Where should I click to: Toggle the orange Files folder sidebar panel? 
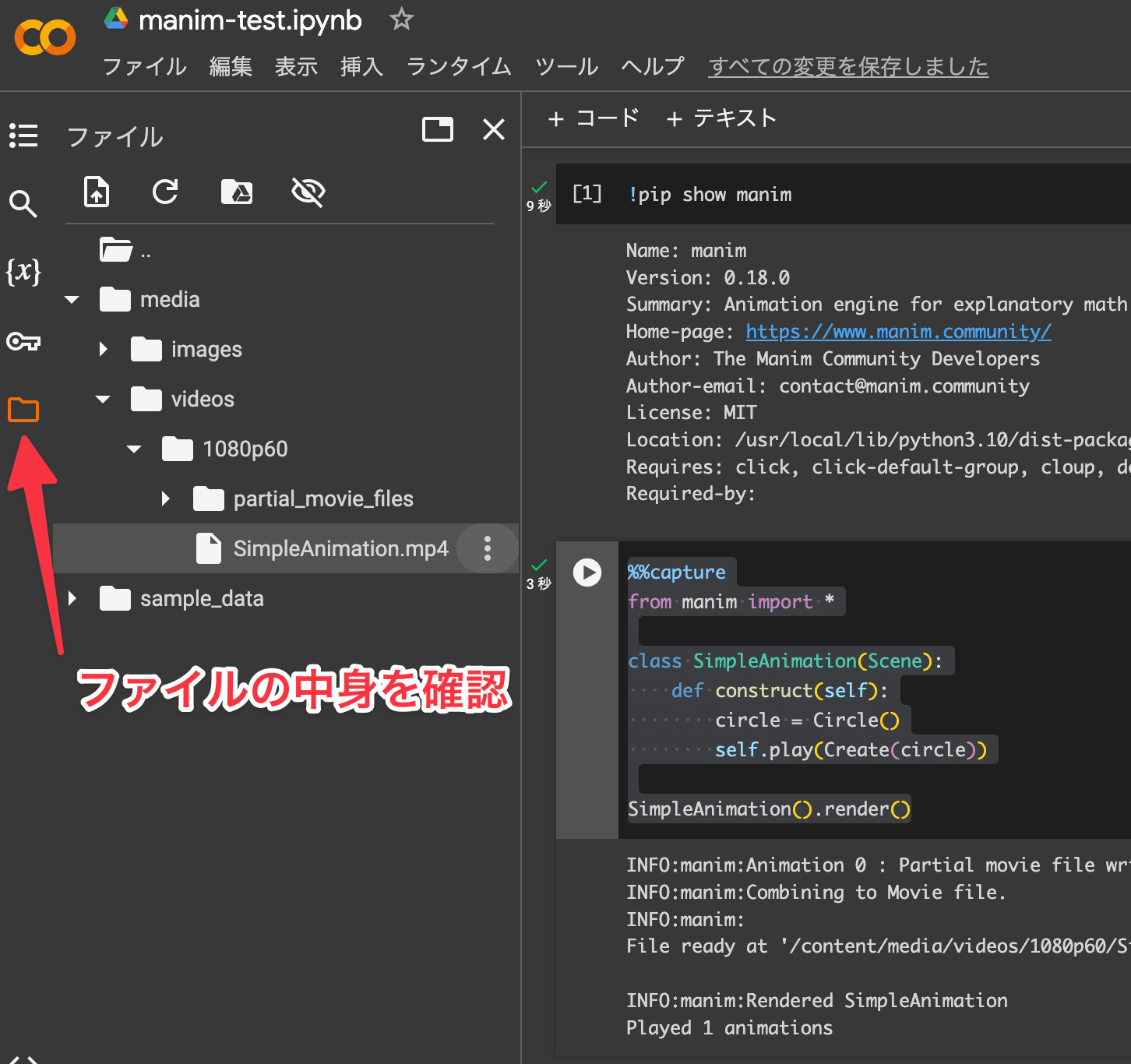tap(23, 410)
